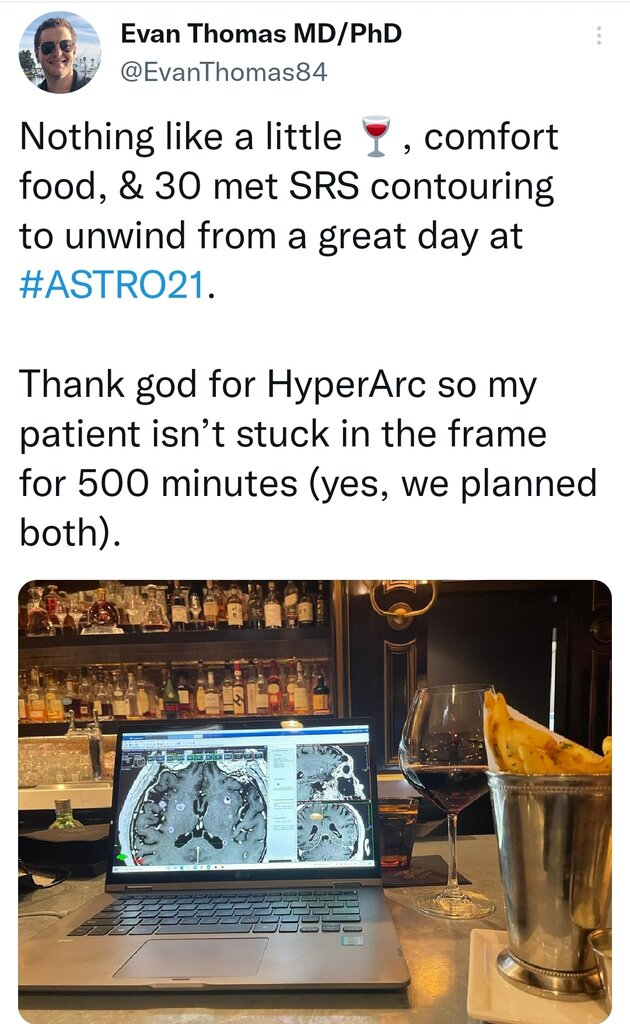Click the red arrow marker on laptop screen

(x=140, y=861)
